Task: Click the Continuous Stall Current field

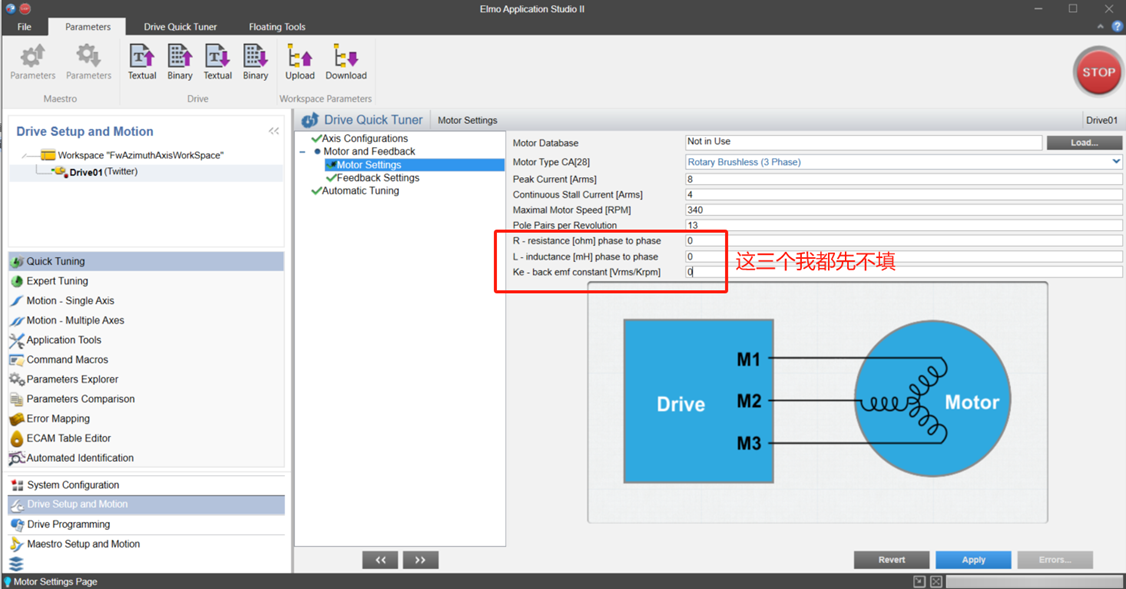Action: (x=903, y=195)
